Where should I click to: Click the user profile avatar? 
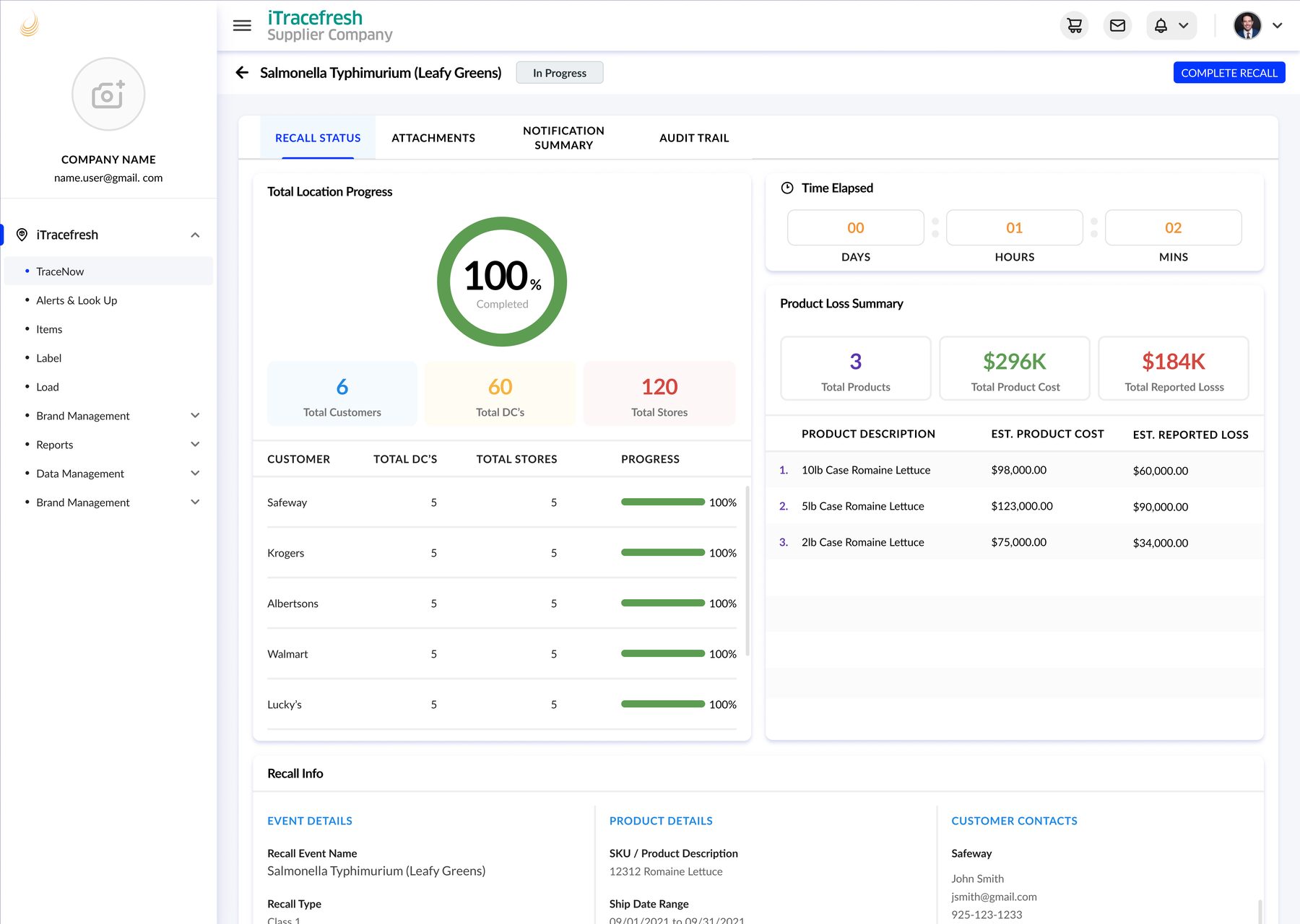tap(1247, 25)
